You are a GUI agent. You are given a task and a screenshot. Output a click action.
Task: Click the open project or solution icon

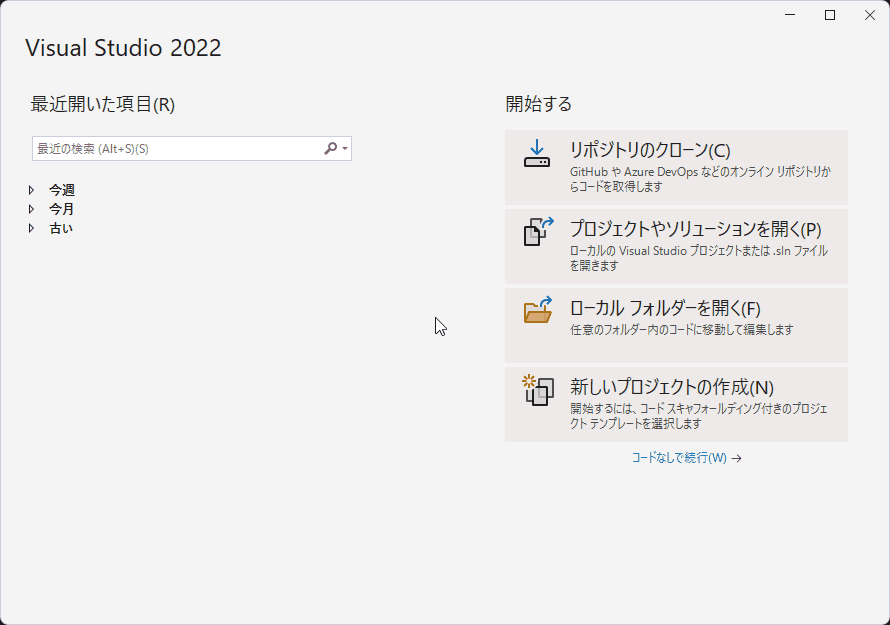[538, 232]
